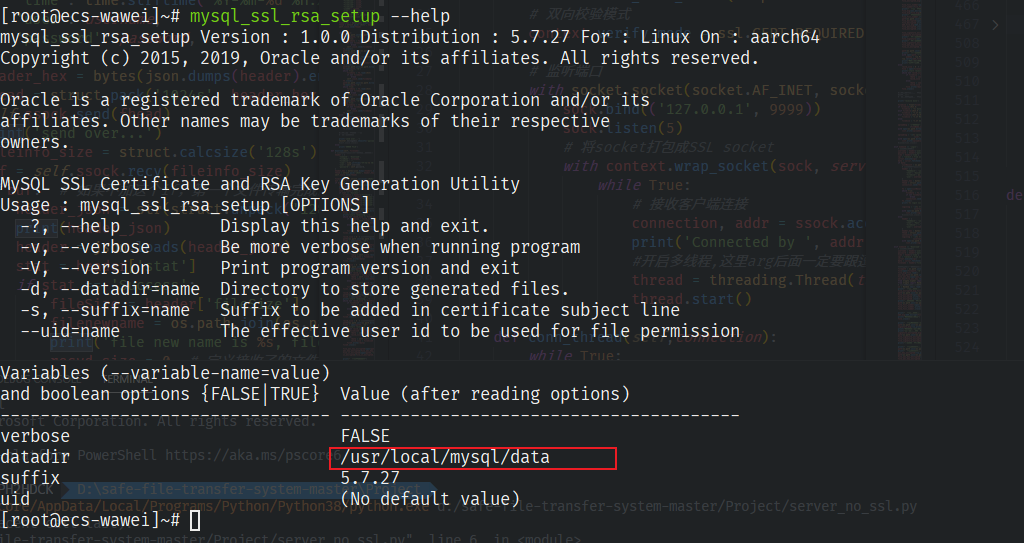Click 'Print program version and exit' description
Image resolution: width=1024 pixels, height=543 pixels.
coord(370,268)
